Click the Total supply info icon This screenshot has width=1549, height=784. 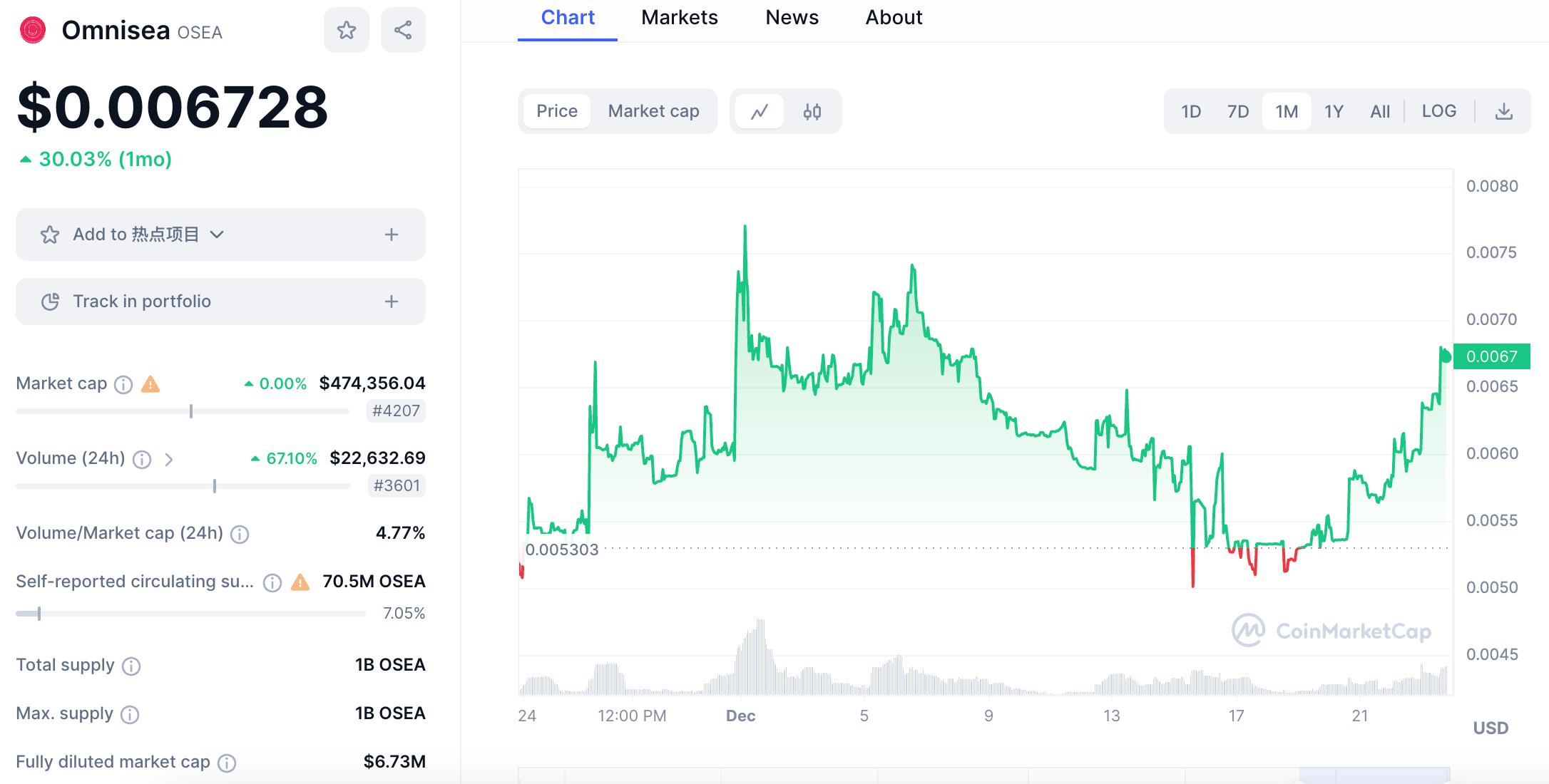(x=131, y=666)
